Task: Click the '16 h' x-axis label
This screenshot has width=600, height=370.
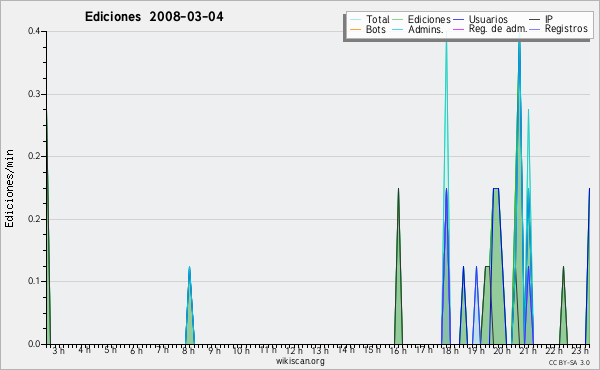Action: 398,351
